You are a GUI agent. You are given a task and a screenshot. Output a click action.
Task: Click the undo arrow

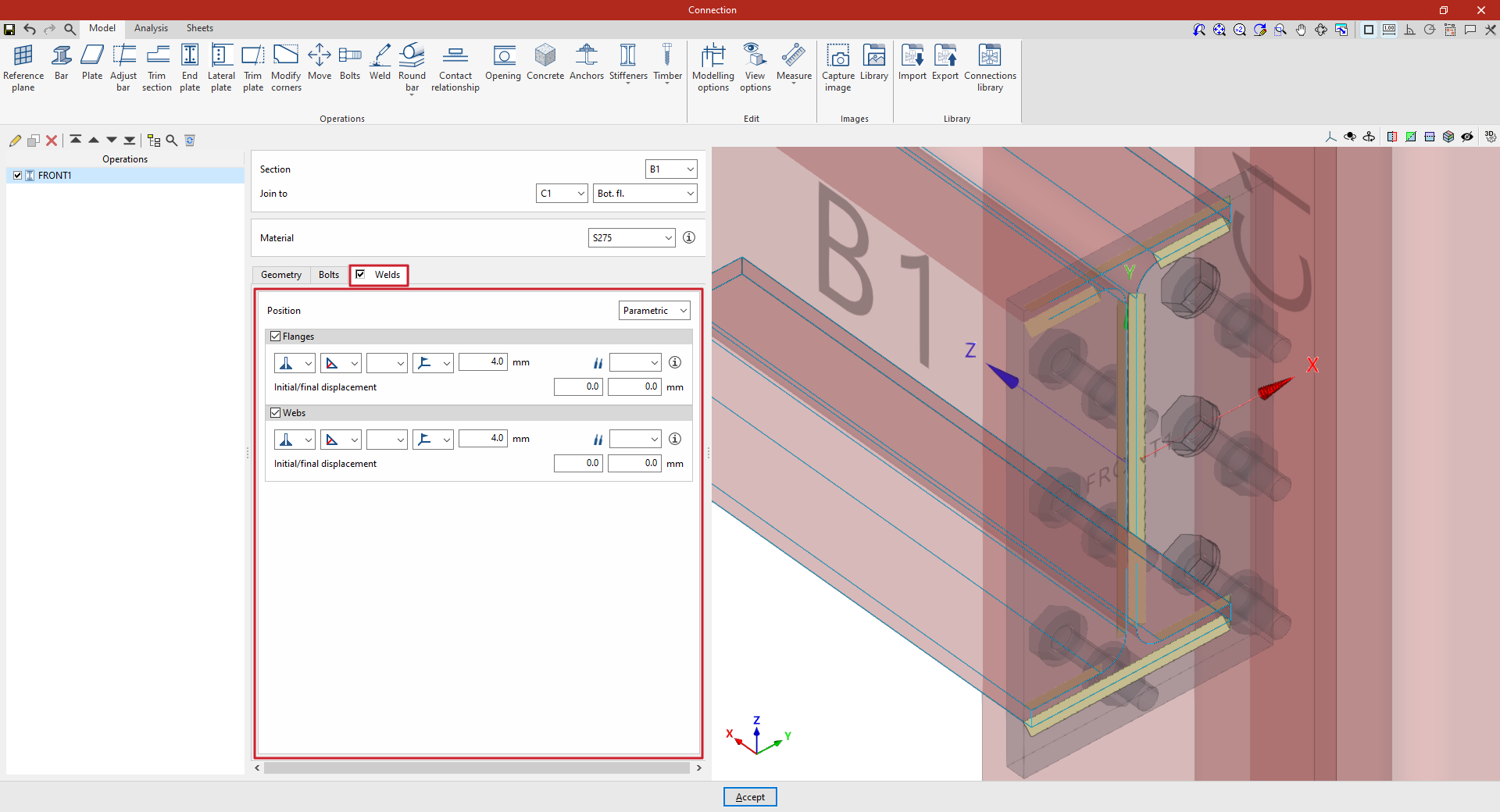point(30,29)
